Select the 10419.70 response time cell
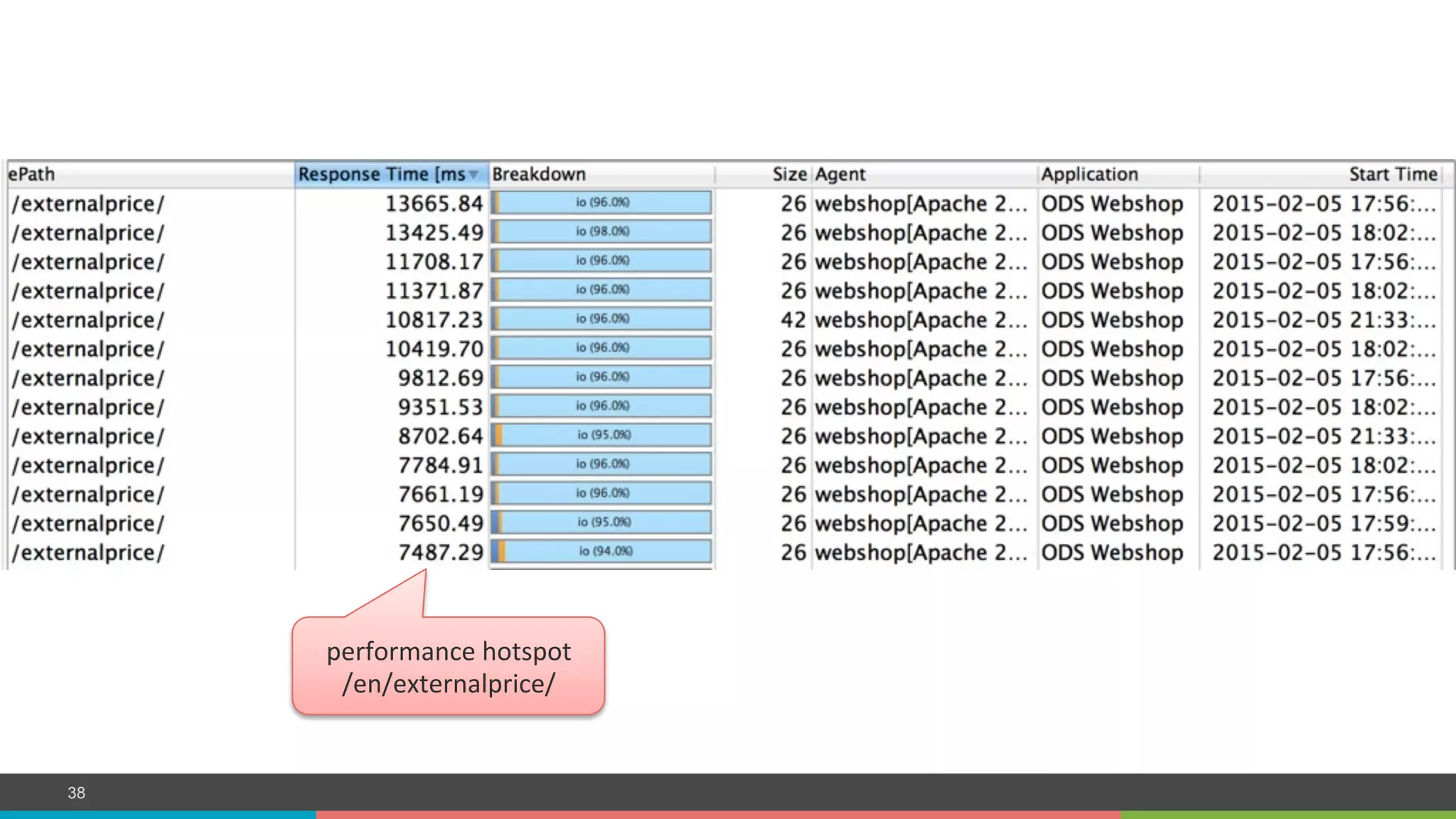This screenshot has width=1456, height=819. (x=434, y=349)
